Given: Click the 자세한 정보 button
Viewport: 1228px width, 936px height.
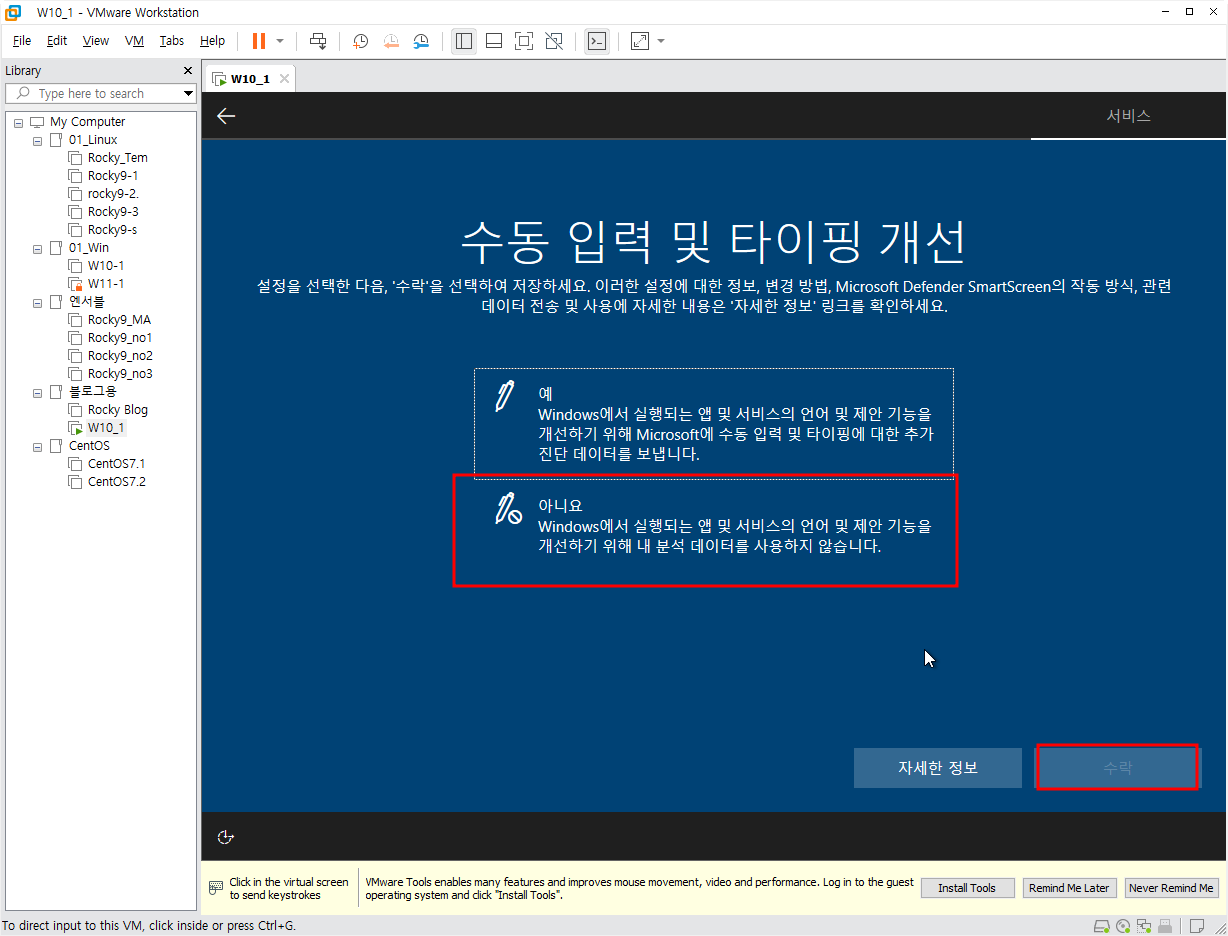Looking at the screenshot, I should coord(938,768).
